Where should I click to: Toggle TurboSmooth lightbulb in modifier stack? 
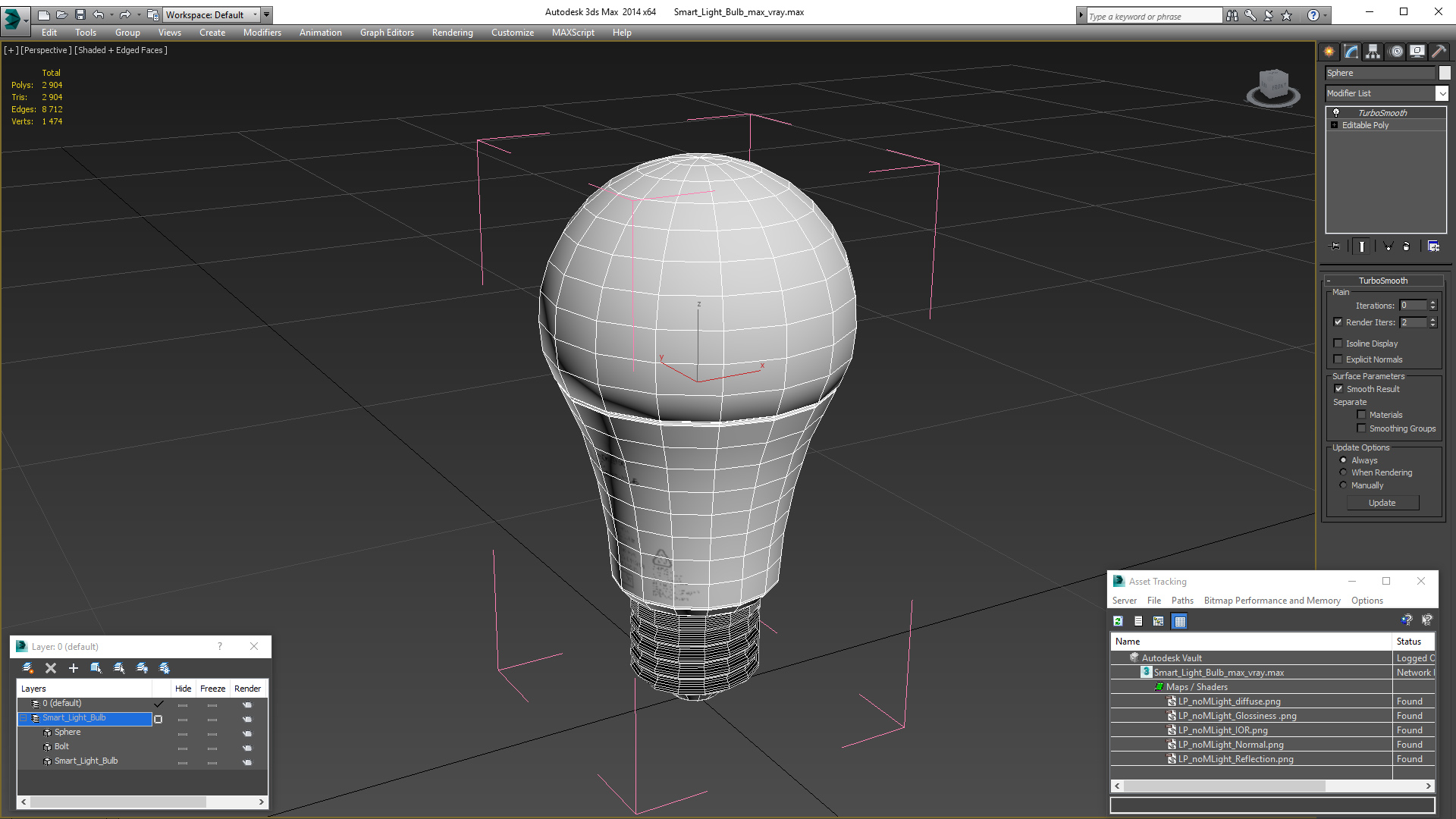pyautogui.click(x=1336, y=113)
